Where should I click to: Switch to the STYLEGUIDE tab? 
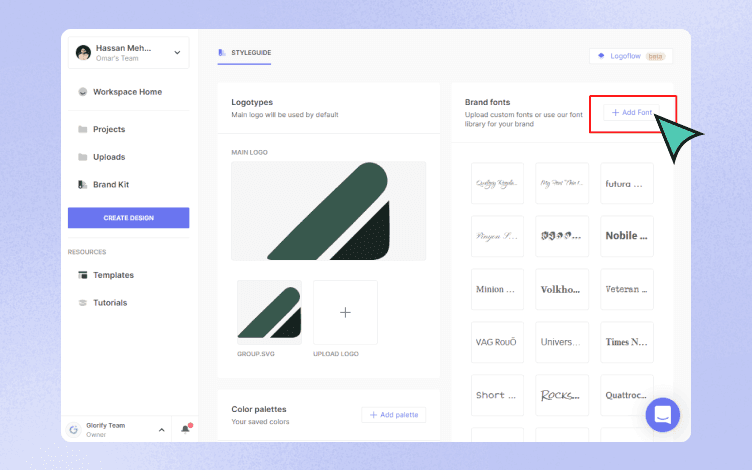pos(245,53)
